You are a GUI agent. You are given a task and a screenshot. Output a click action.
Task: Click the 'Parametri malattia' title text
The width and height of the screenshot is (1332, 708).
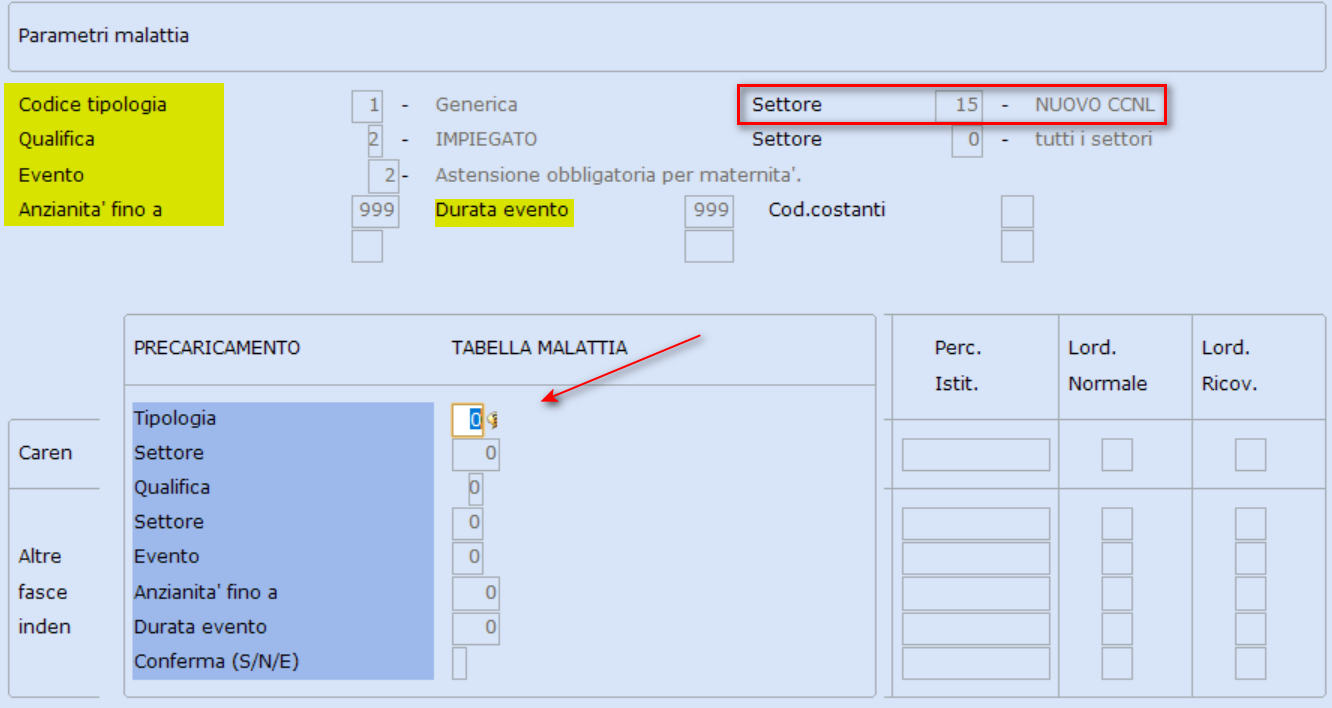[x=104, y=36]
